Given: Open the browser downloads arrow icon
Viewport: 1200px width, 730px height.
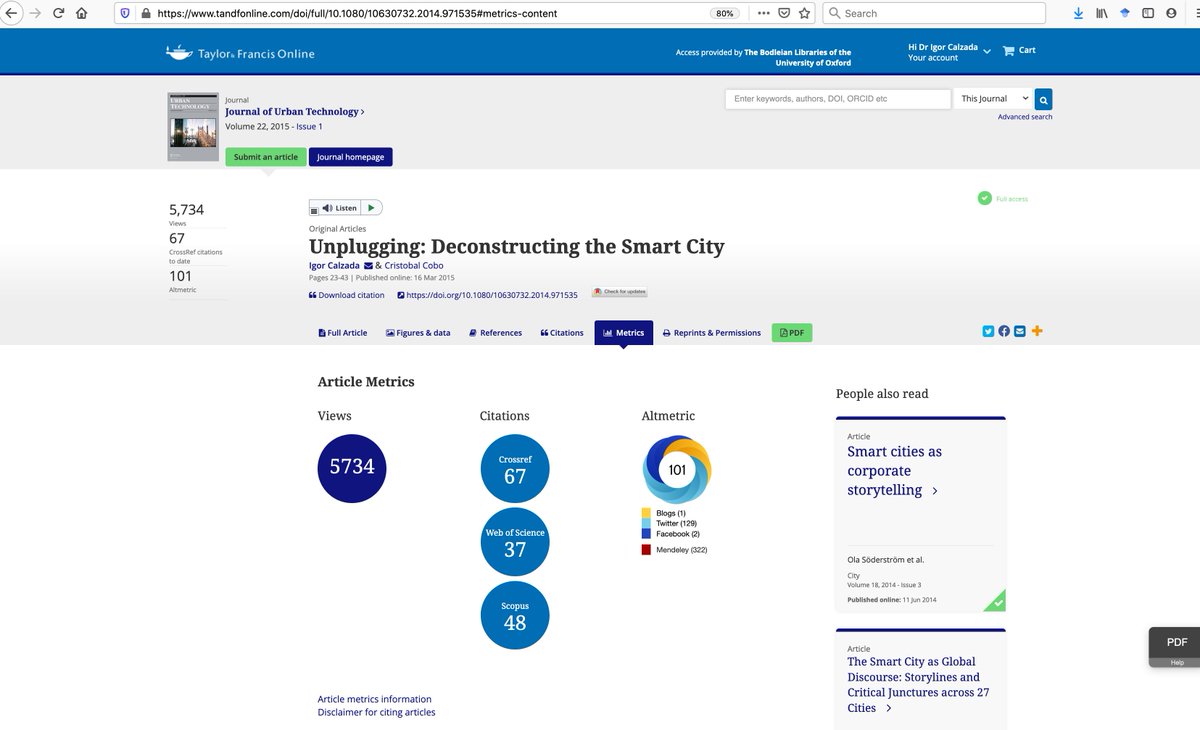Looking at the screenshot, I should point(1078,13).
